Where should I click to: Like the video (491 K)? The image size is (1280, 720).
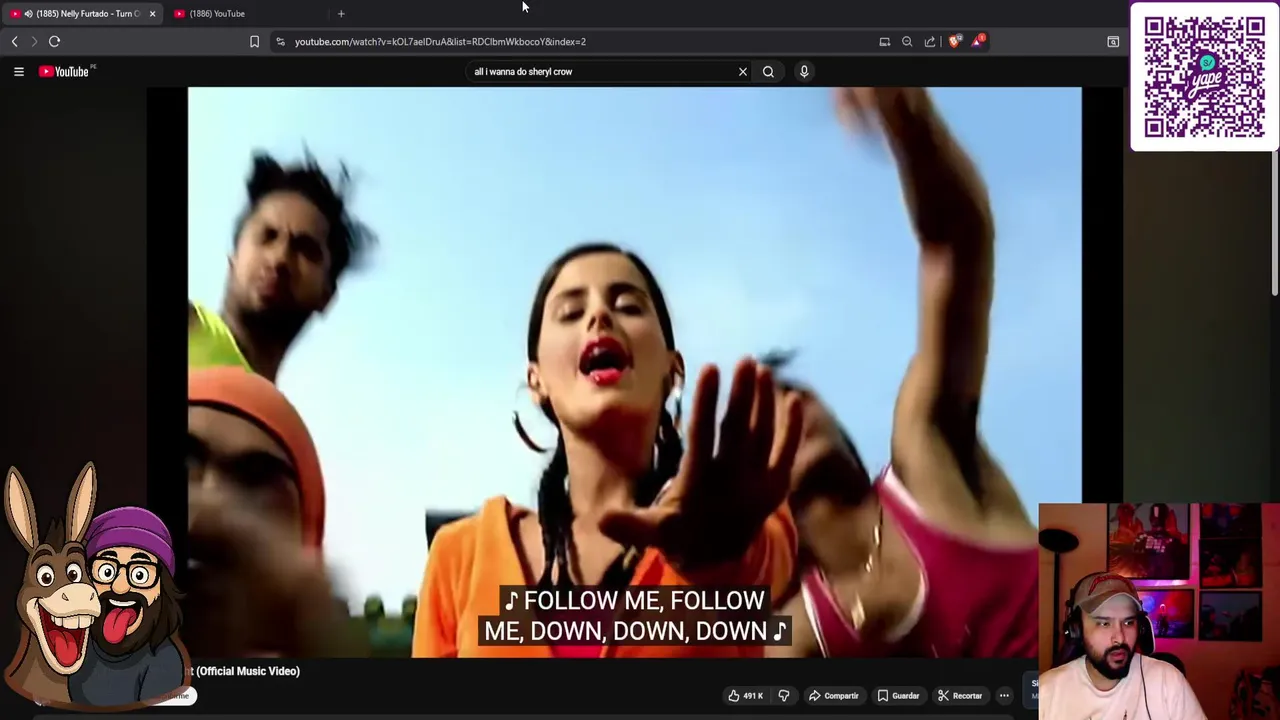tap(745, 696)
